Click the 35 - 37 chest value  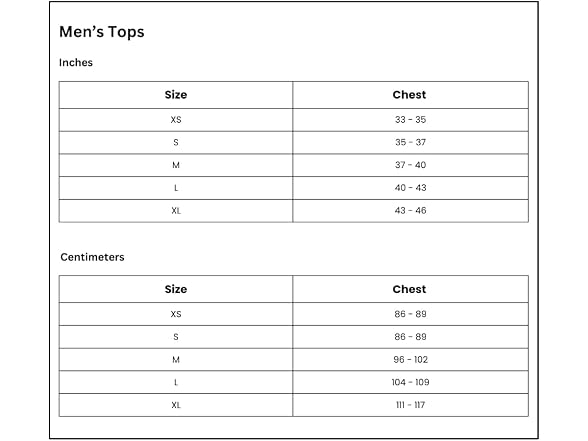[x=410, y=142]
